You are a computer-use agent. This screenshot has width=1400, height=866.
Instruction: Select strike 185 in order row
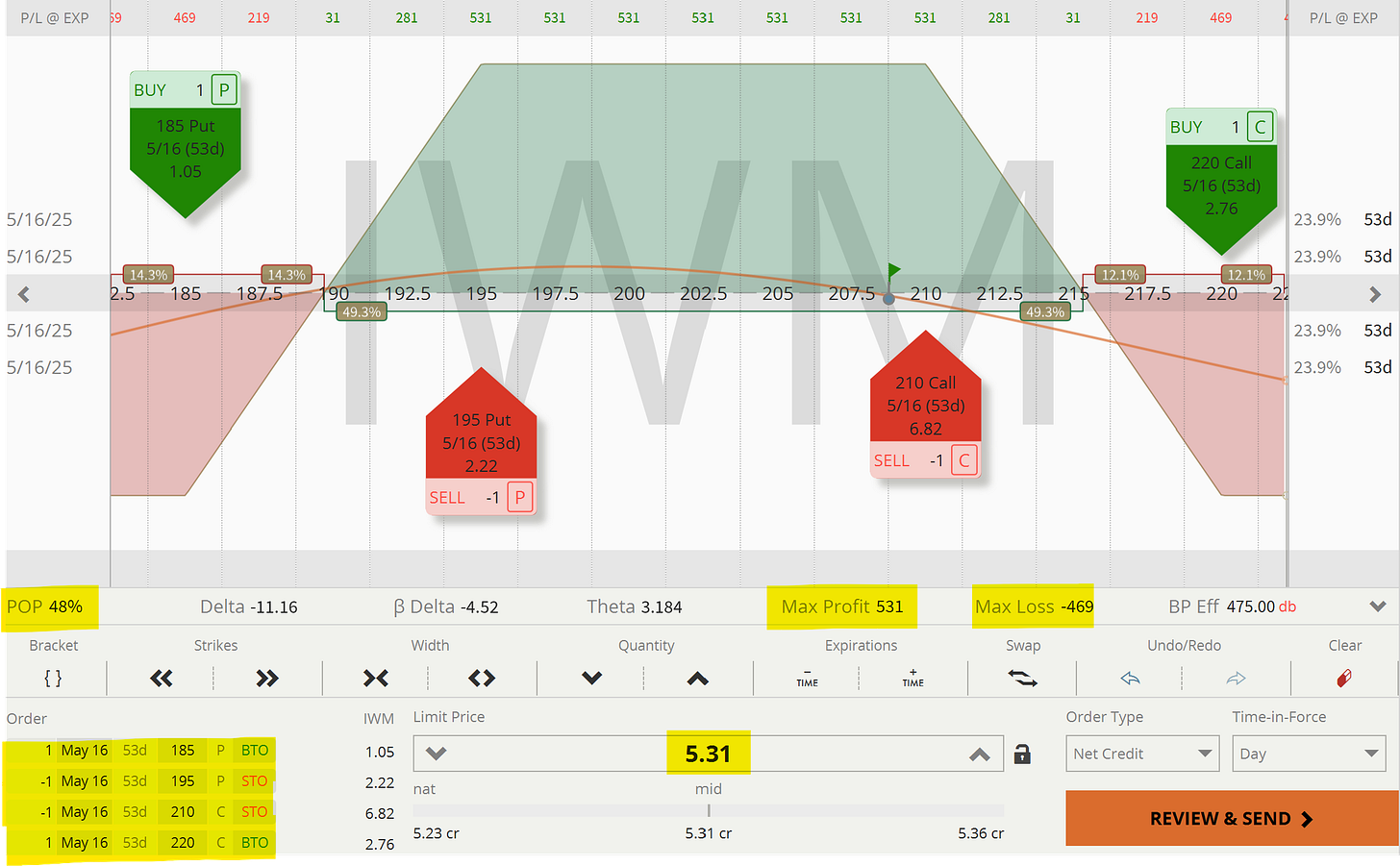coord(183,751)
